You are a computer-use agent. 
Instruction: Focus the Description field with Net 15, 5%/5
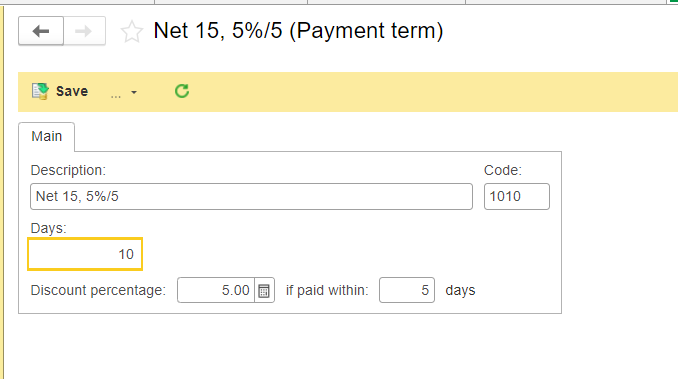coord(251,197)
